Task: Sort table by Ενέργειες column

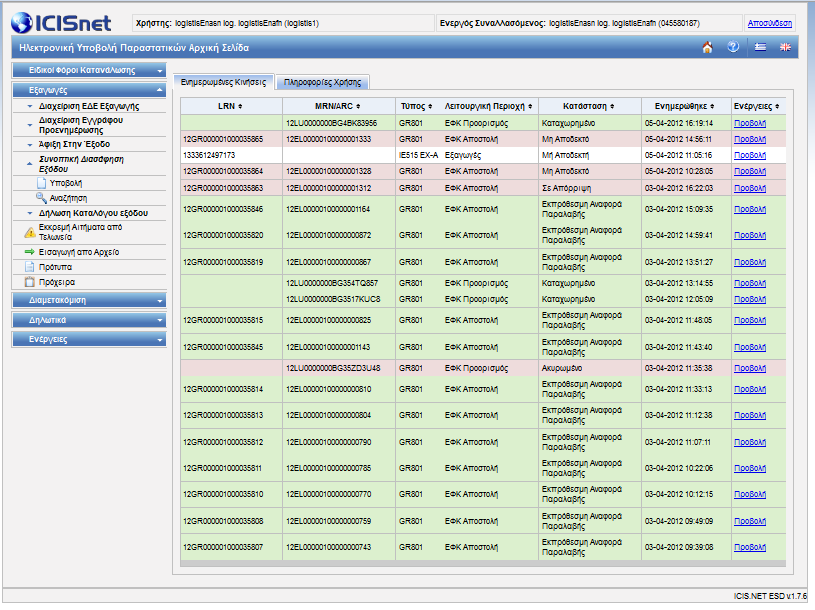Action: coord(757,106)
